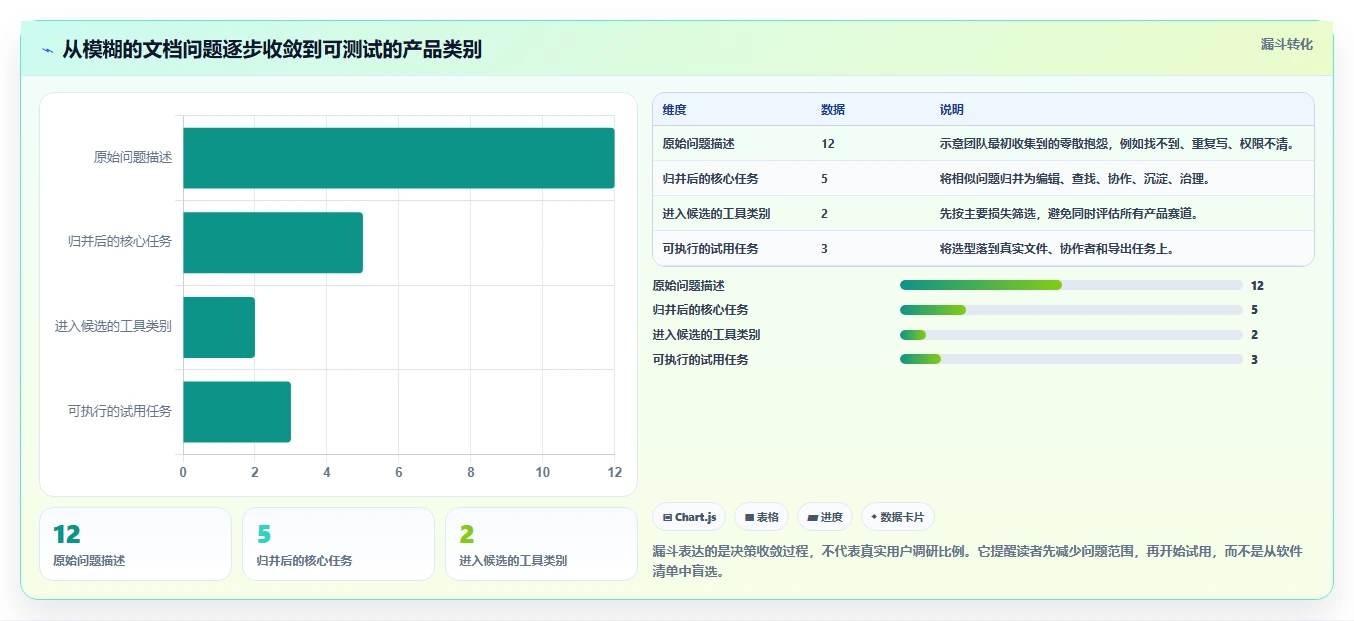Click the heading 从模糊的文档问题逐步收敛到可测试的产品类别
Viewport: 1354px width, 621px height.
point(272,49)
